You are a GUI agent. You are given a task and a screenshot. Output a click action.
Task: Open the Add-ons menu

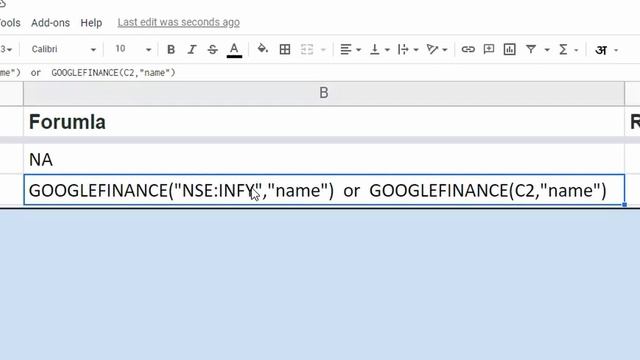pyautogui.click(x=51, y=23)
